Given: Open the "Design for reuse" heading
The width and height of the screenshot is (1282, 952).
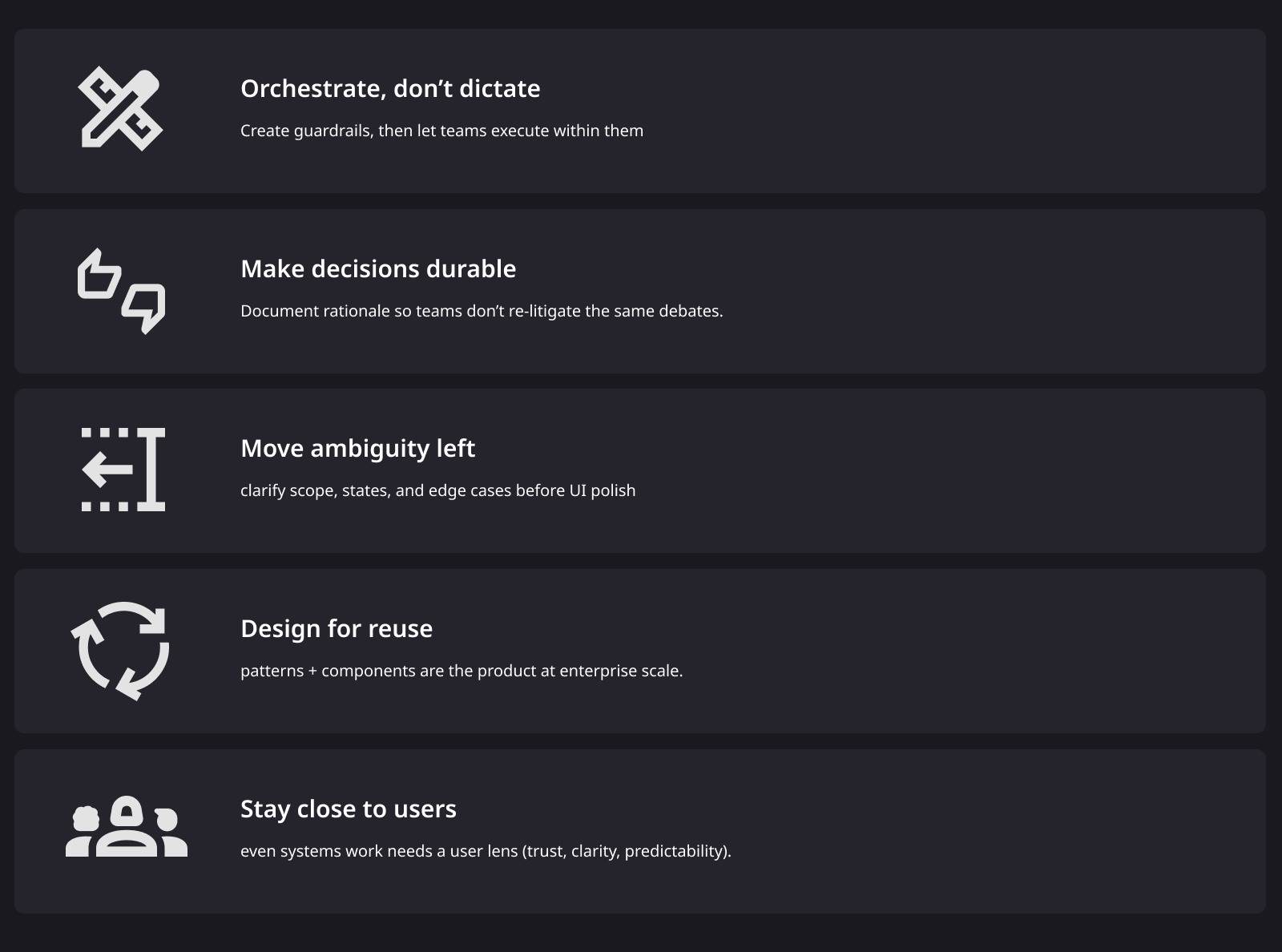Looking at the screenshot, I should coord(337,628).
